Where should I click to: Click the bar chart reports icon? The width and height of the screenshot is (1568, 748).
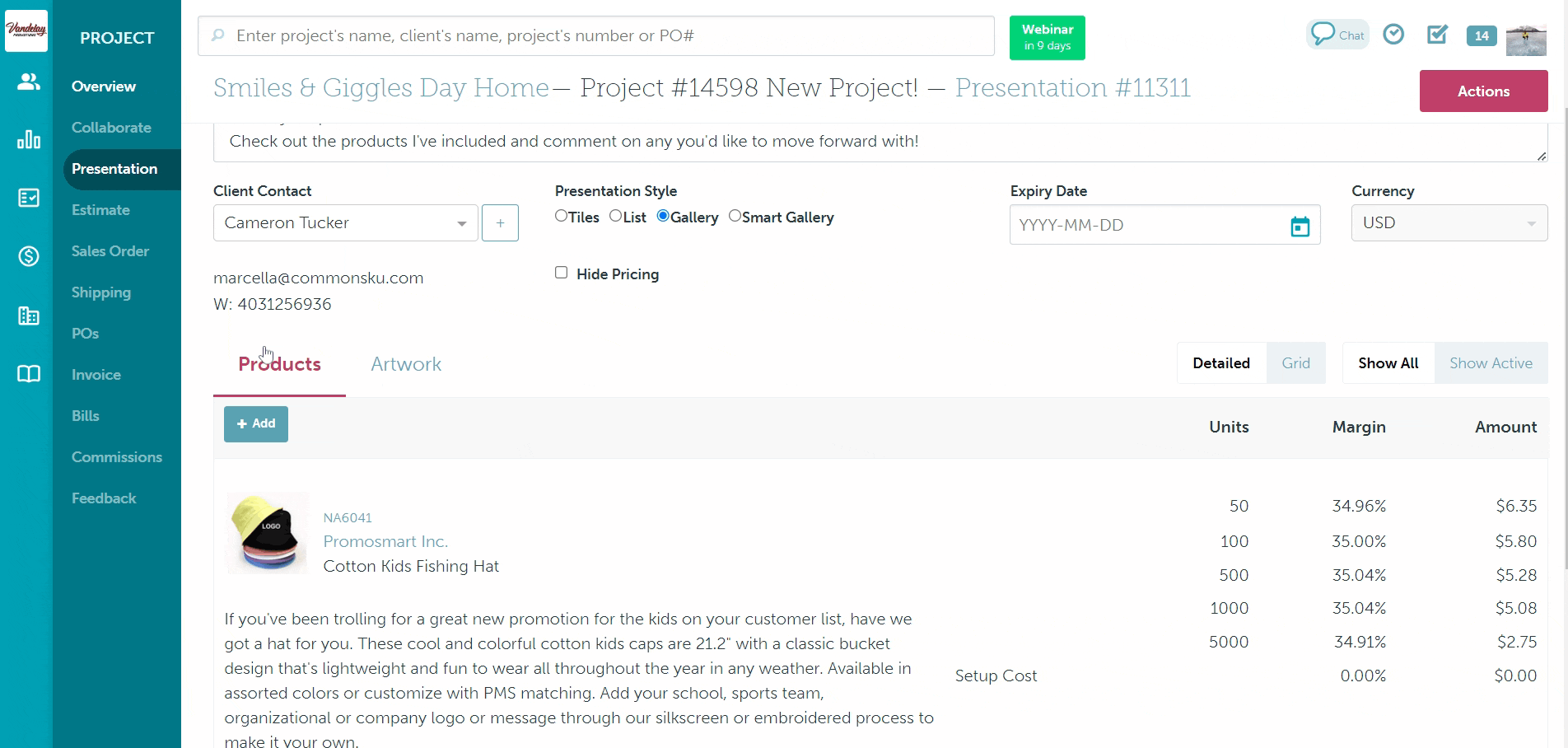(x=29, y=140)
